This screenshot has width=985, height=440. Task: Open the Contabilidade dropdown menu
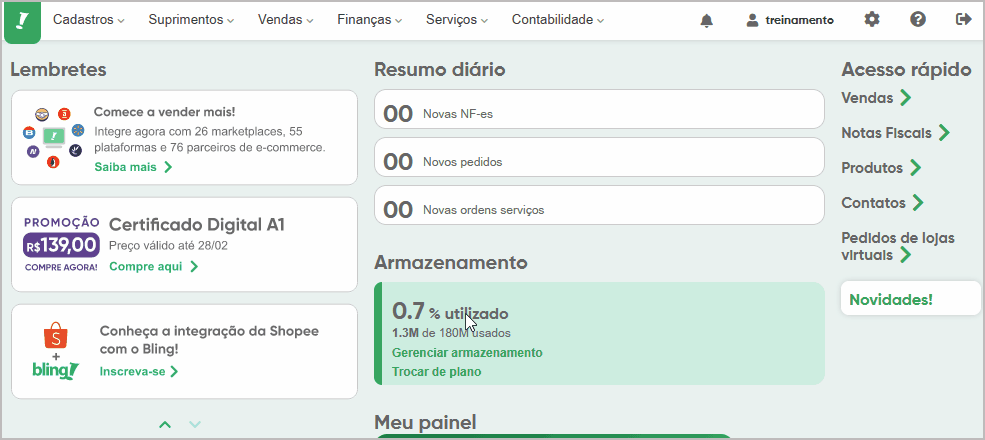[558, 20]
